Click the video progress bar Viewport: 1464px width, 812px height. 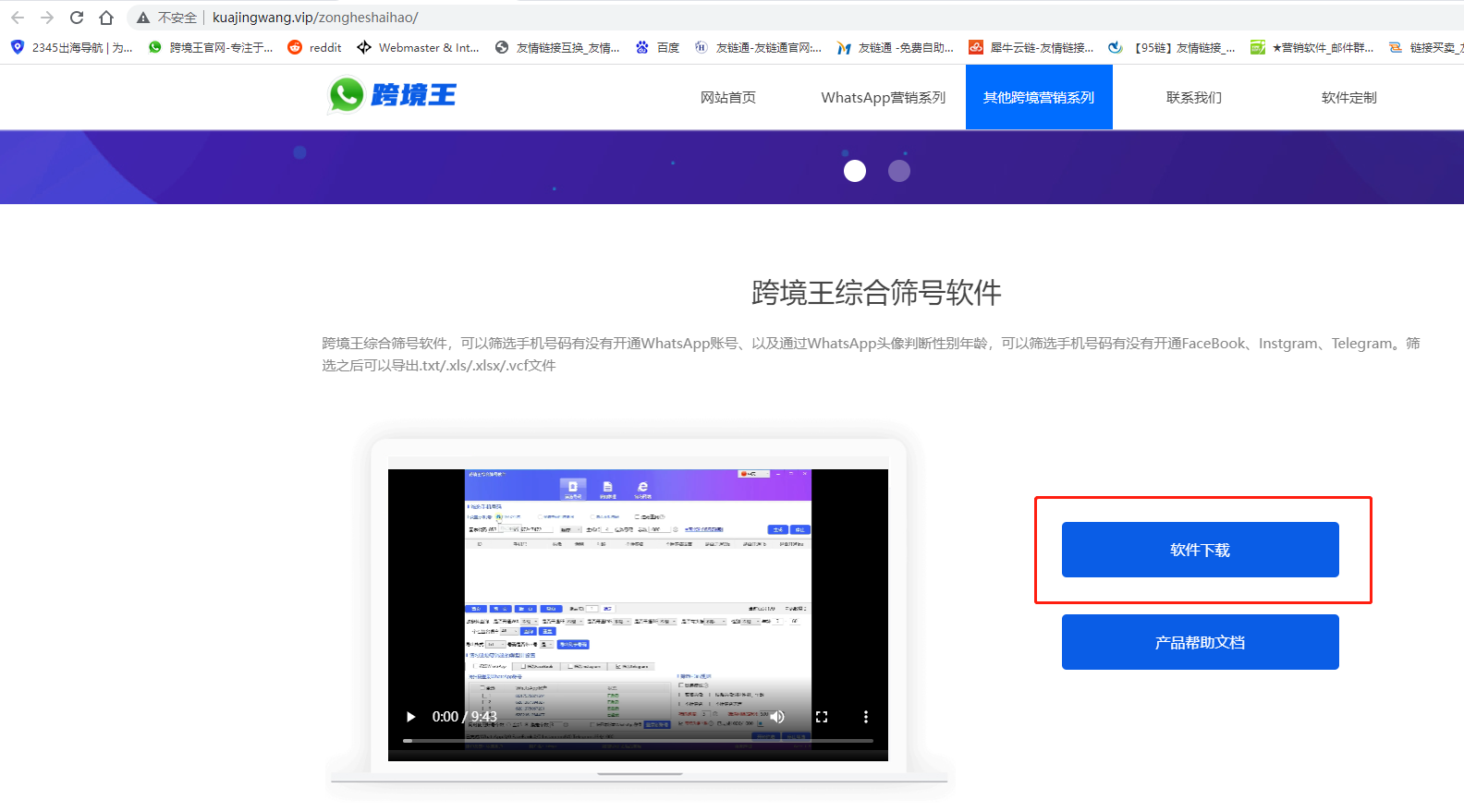click(638, 741)
